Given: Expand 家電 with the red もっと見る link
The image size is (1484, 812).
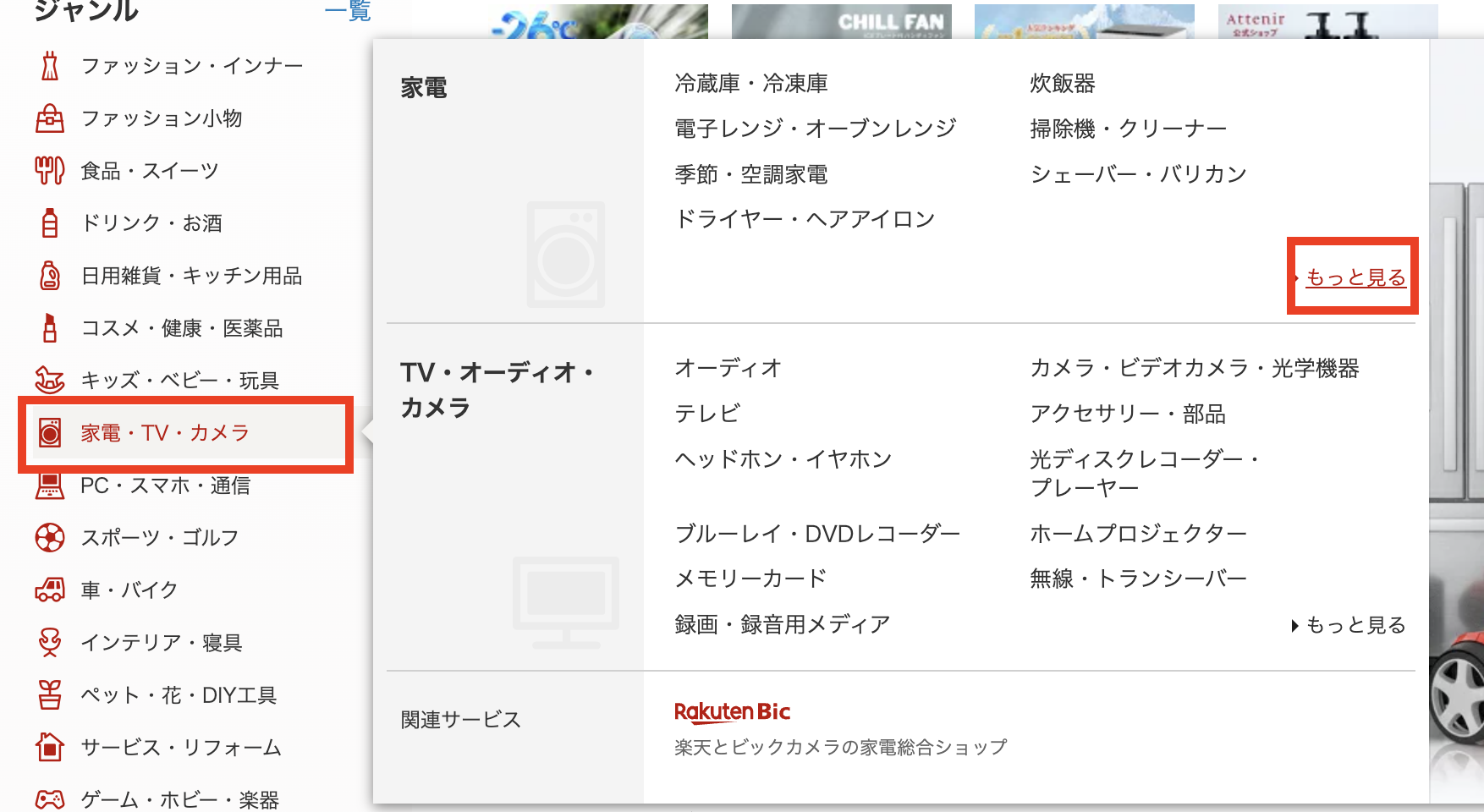Looking at the screenshot, I should 1355,277.
